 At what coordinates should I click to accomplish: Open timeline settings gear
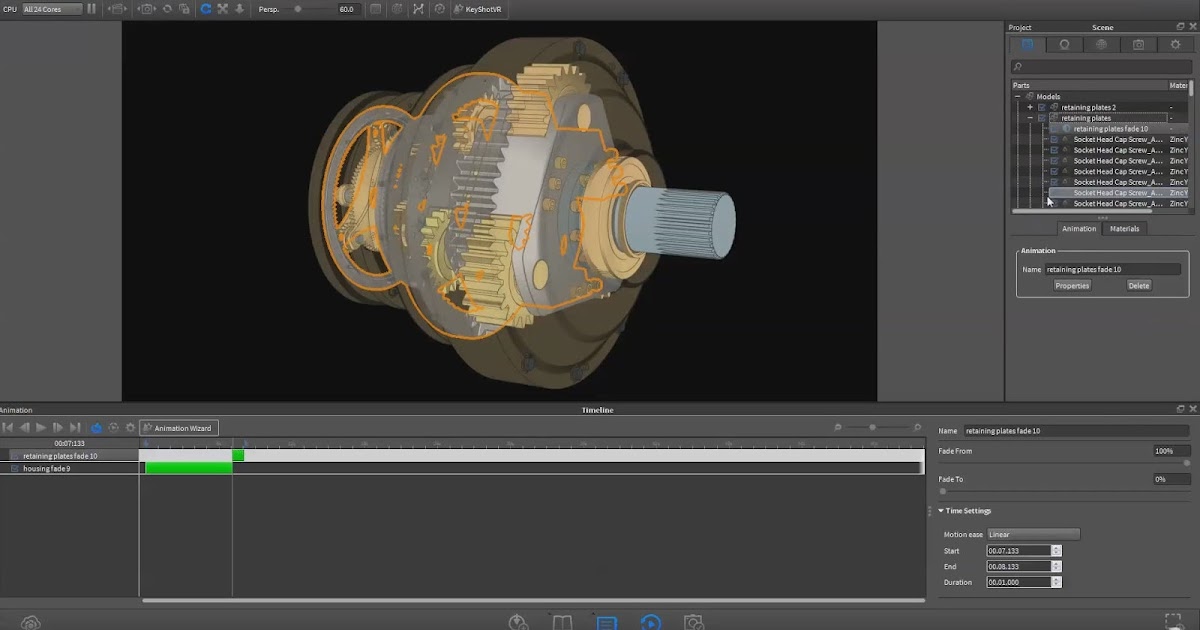click(x=130, y=428)
